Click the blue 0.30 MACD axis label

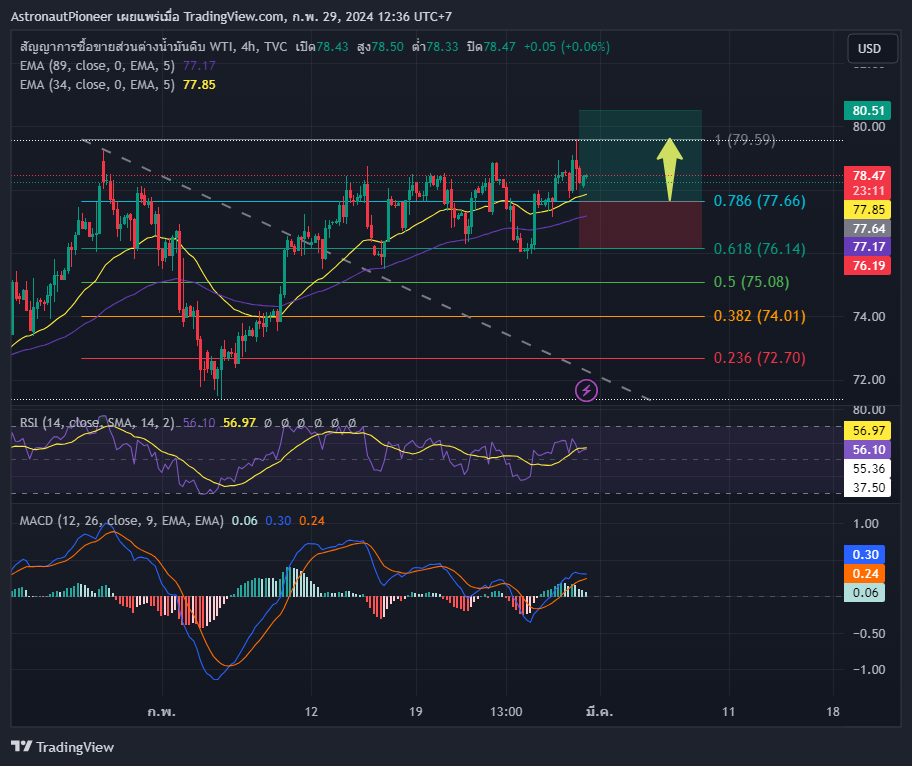[865, 554]
